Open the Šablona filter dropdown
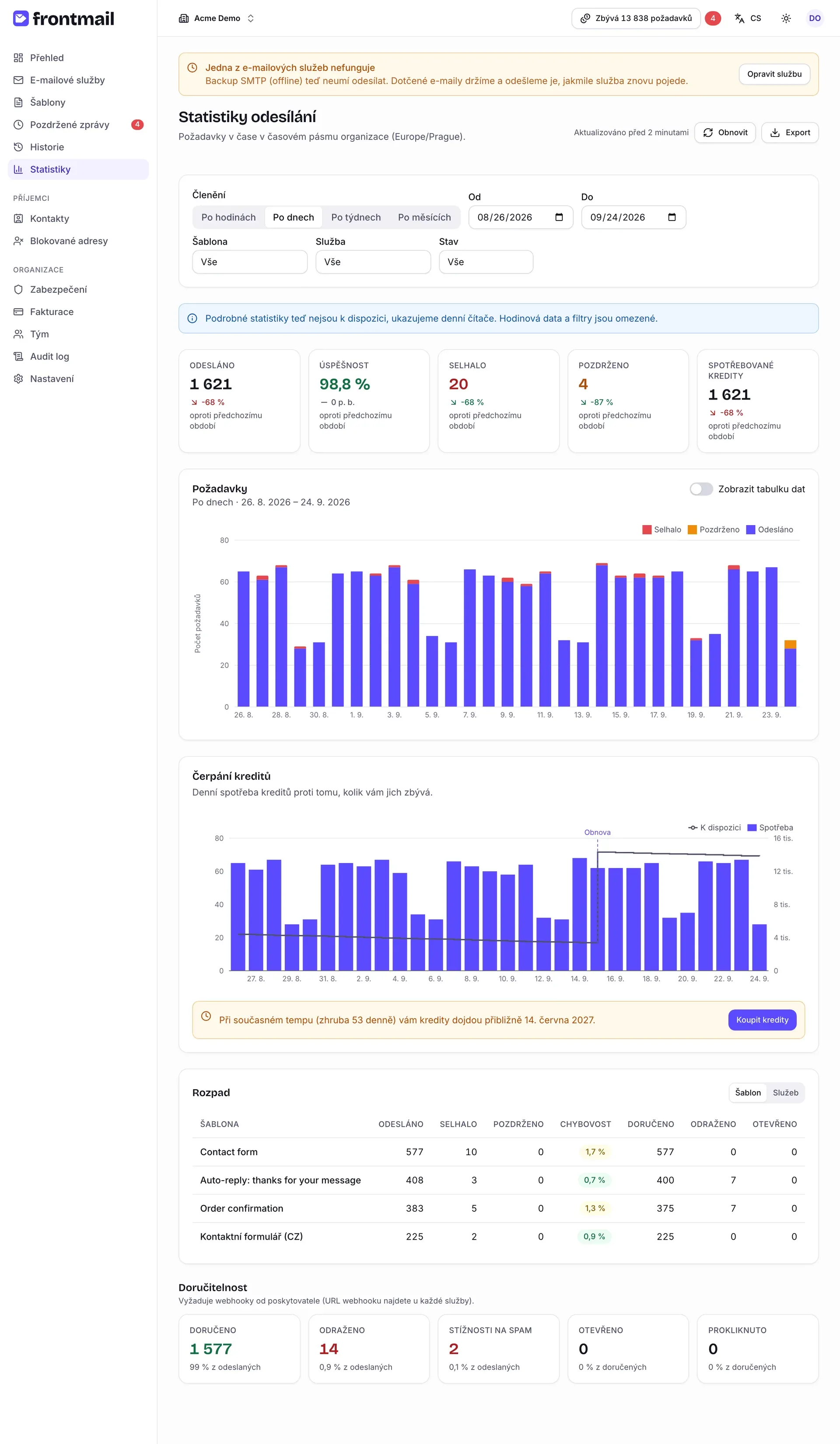Viewport: 840px width, 1444px height. point(250,263)
